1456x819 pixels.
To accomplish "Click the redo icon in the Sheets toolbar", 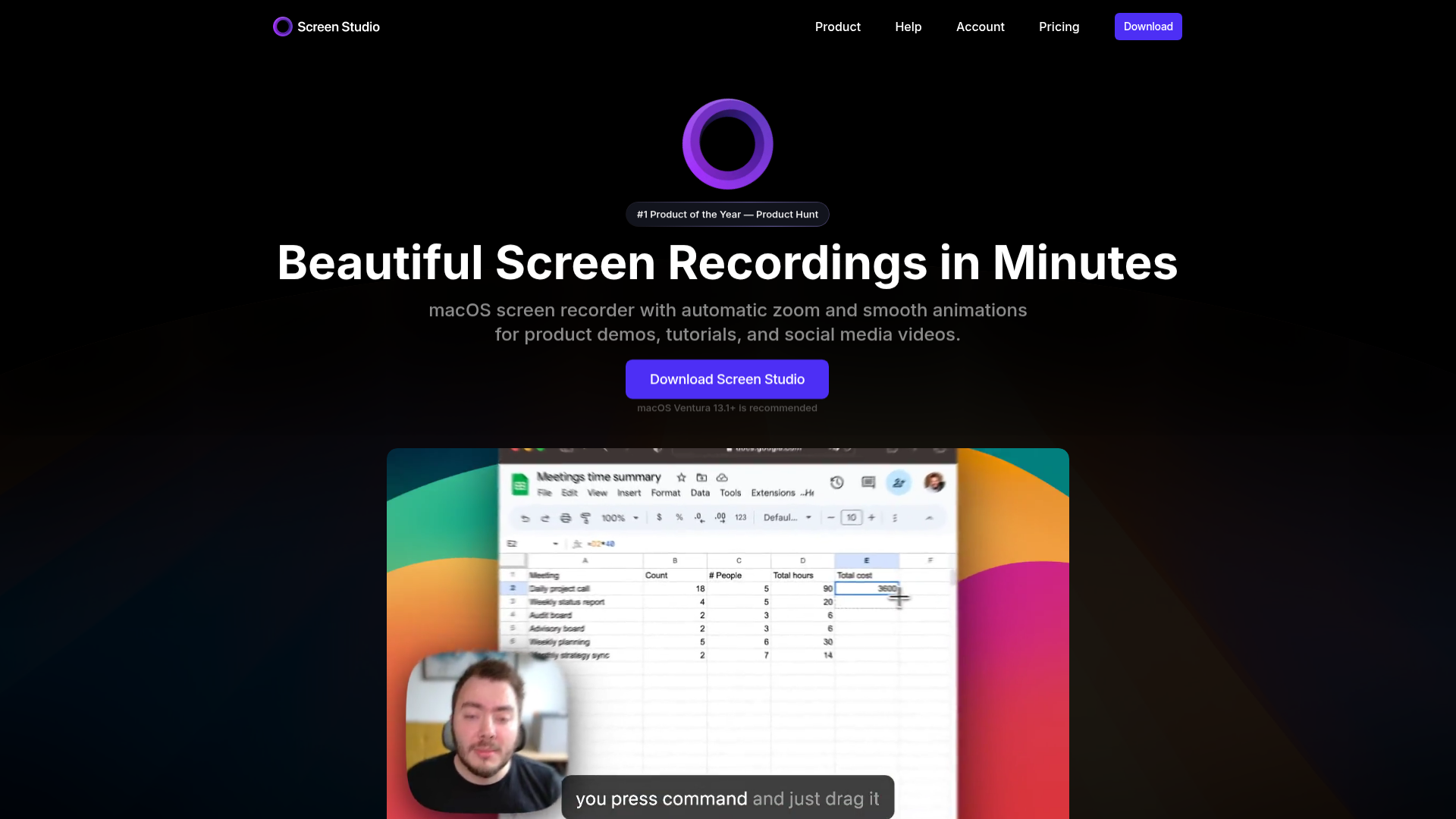I will (544, 518).
